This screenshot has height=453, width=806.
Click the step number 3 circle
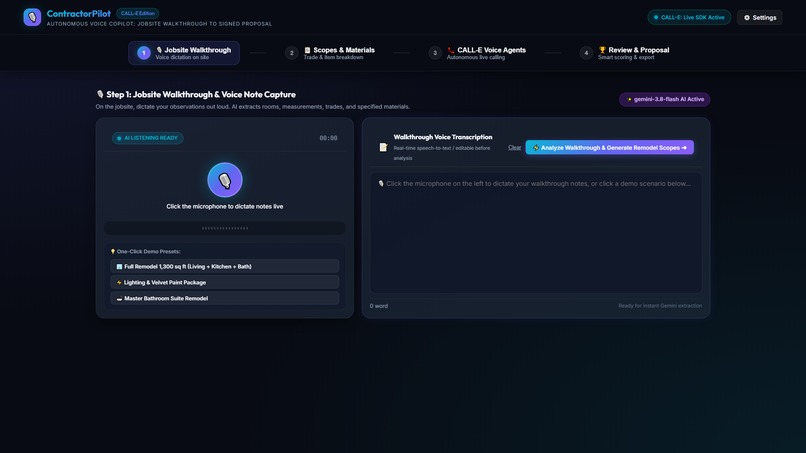pos(435,53)
